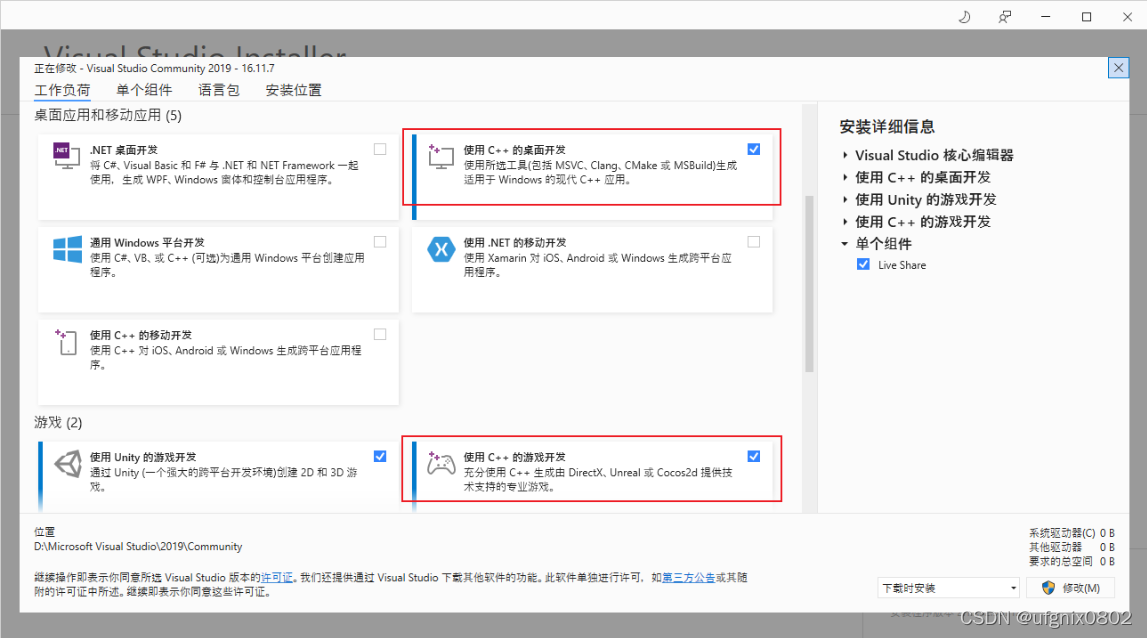Click the workloads list vertical scrollbar
This screenshot has width=1147, height=638.
809,285
